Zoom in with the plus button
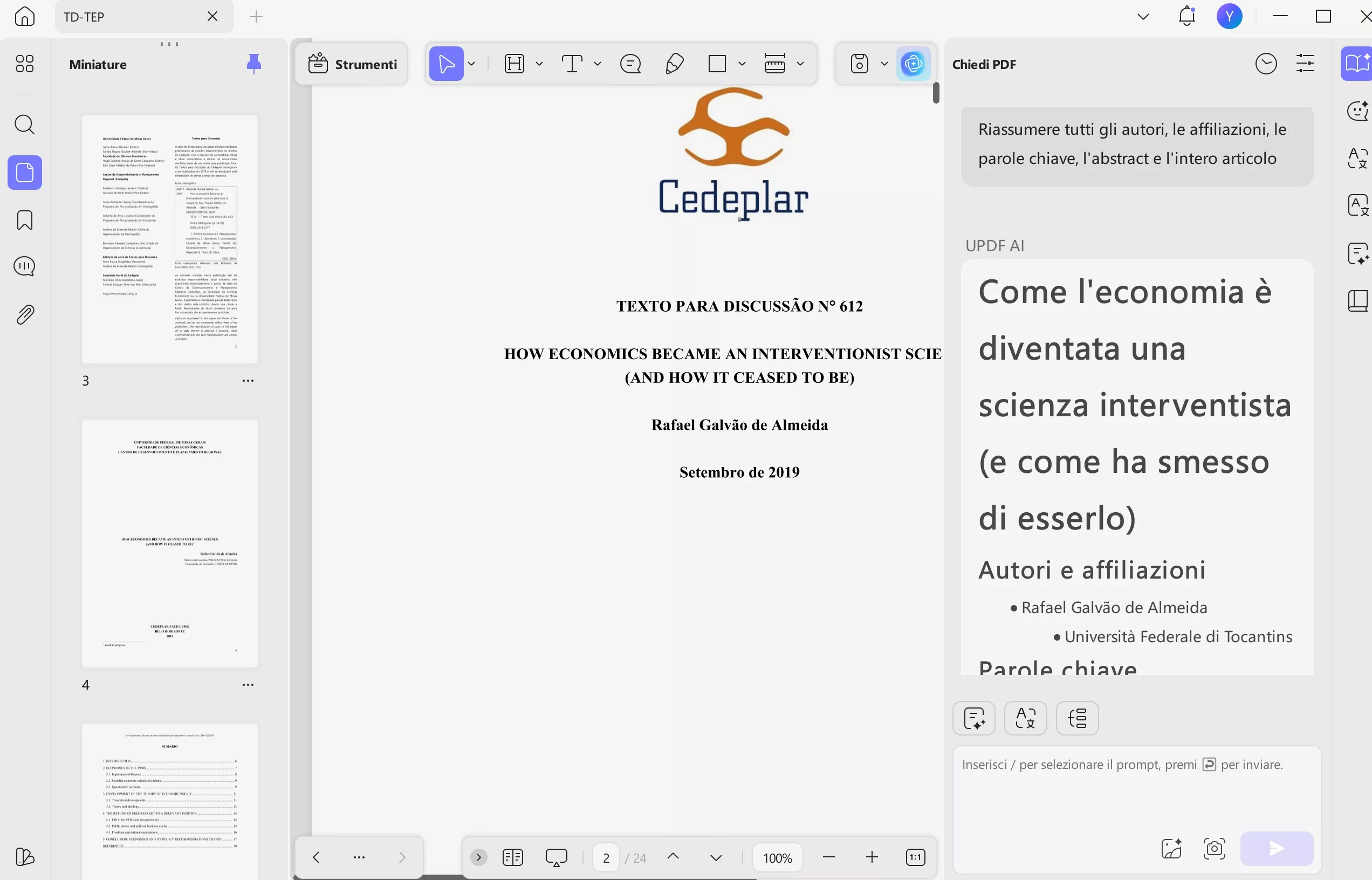This screenshot has height=880, width=1372. (x=872, y=857)
